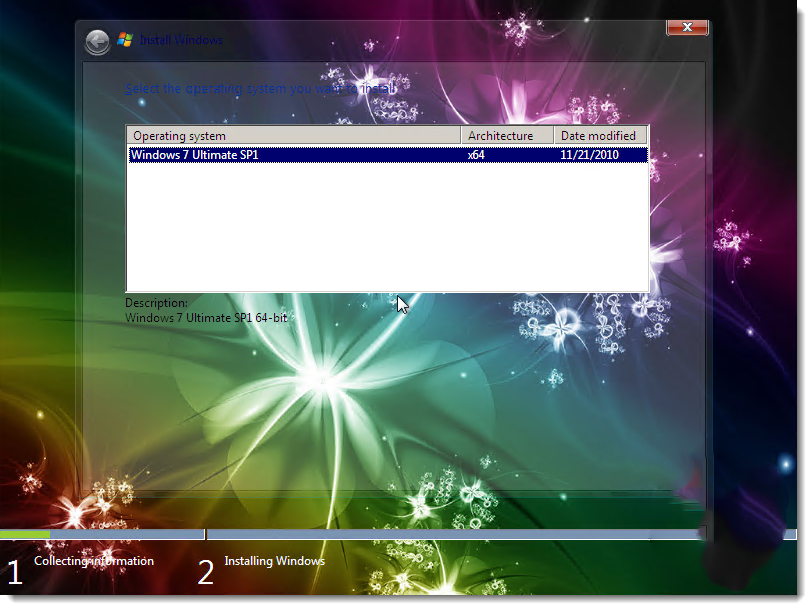Click the x64 architecture cell
Image resolution: width=812 pixels, height=610 pixels.
(x=476, y=155)
